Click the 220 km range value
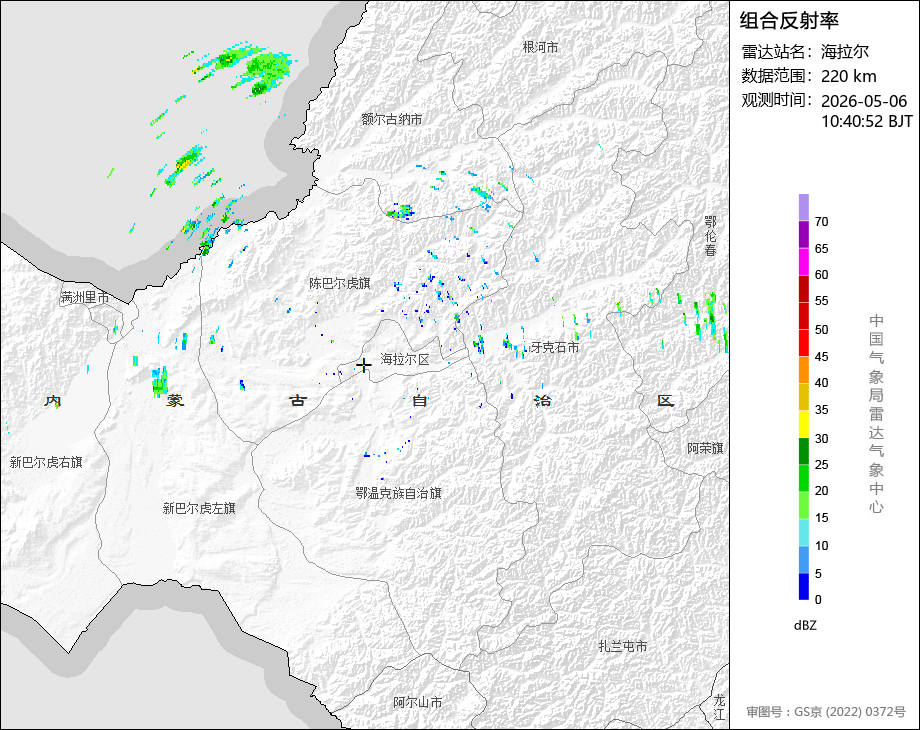The image size is (920, 730). pyautogui.click(x=848, y=76)
